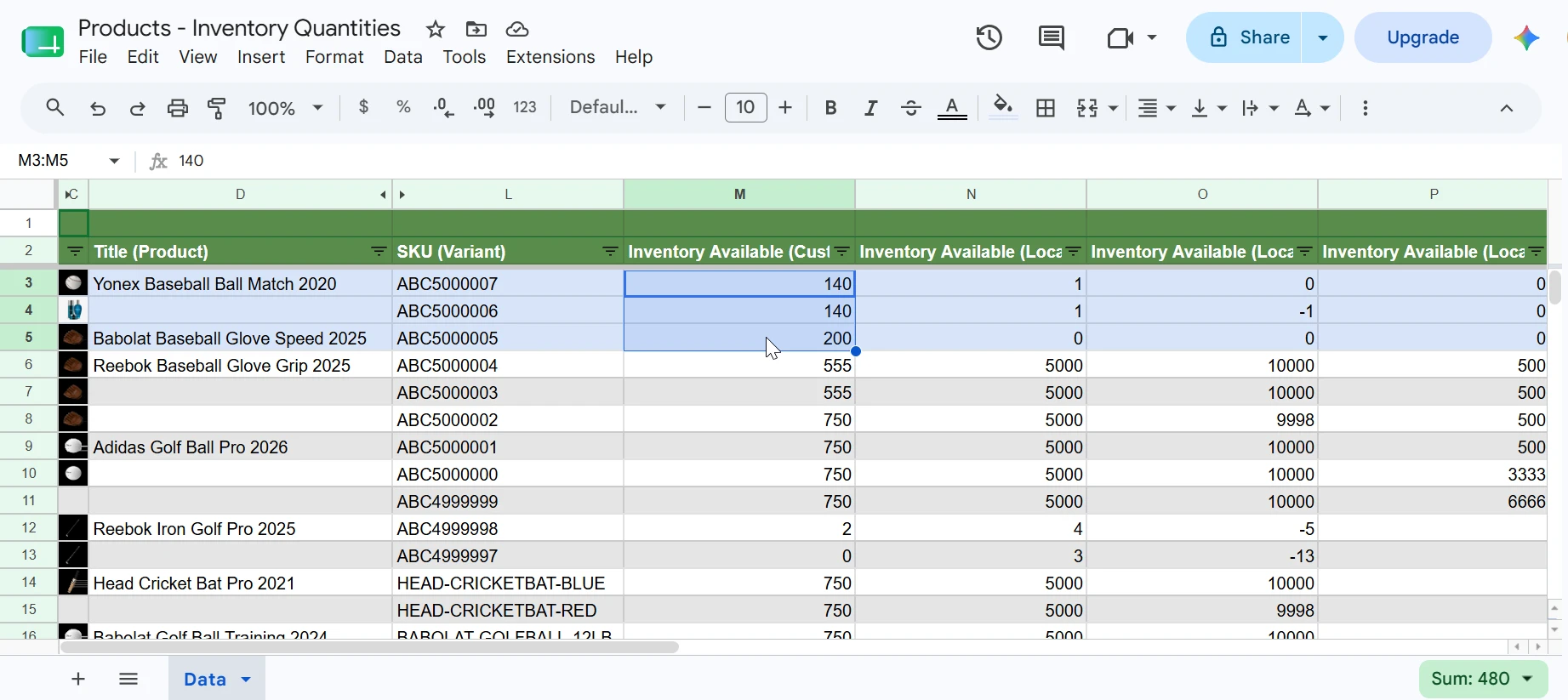Show all sheets list

128,679
